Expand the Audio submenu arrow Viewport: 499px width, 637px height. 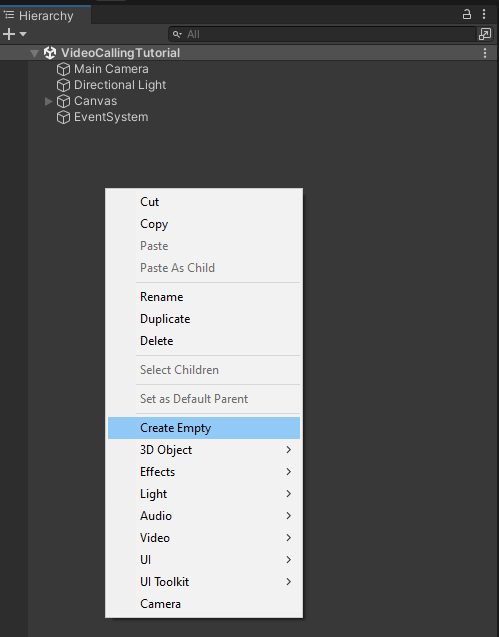(289, 516)
